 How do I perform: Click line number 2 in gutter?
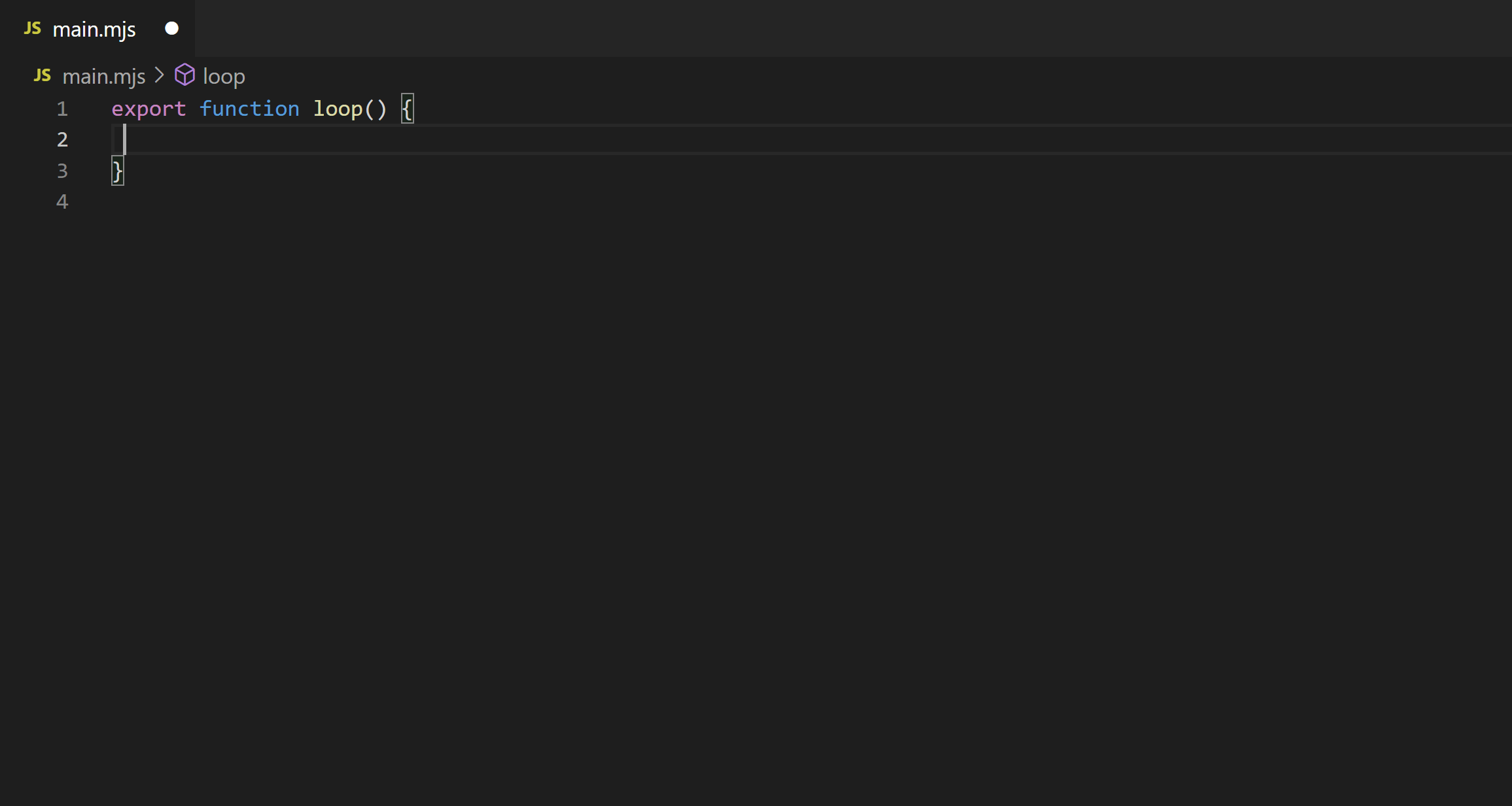pos(62,139)
